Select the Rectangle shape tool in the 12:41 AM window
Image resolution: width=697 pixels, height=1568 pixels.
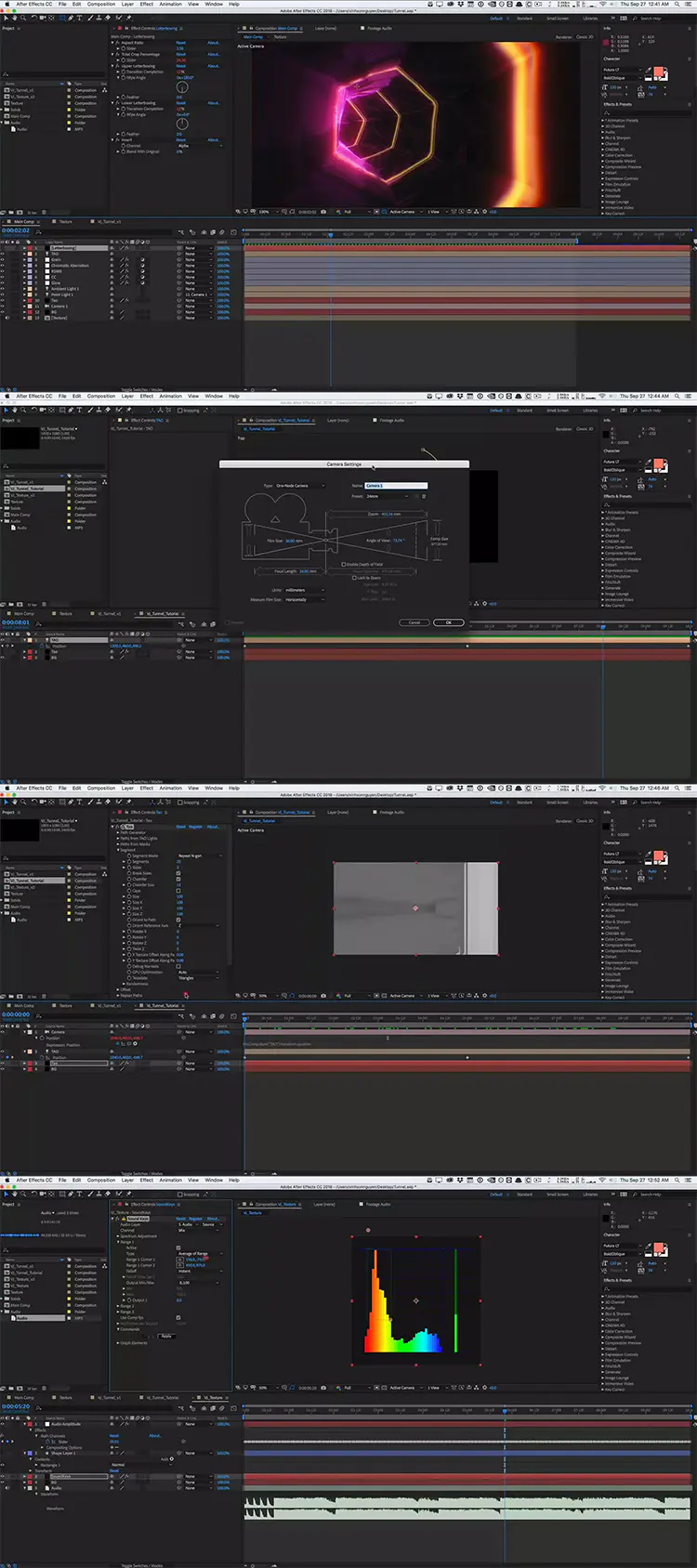click(62, 18)
